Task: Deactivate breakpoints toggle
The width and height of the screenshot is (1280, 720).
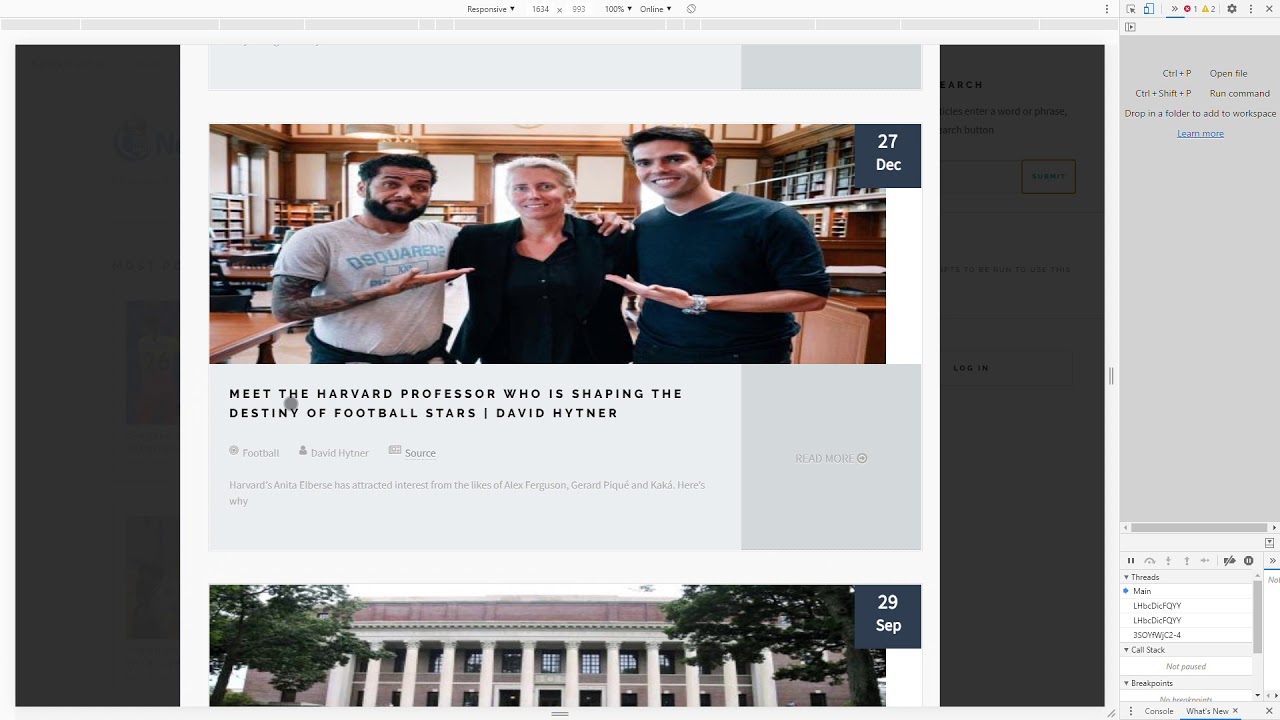Action: (x=1230, y=561)
